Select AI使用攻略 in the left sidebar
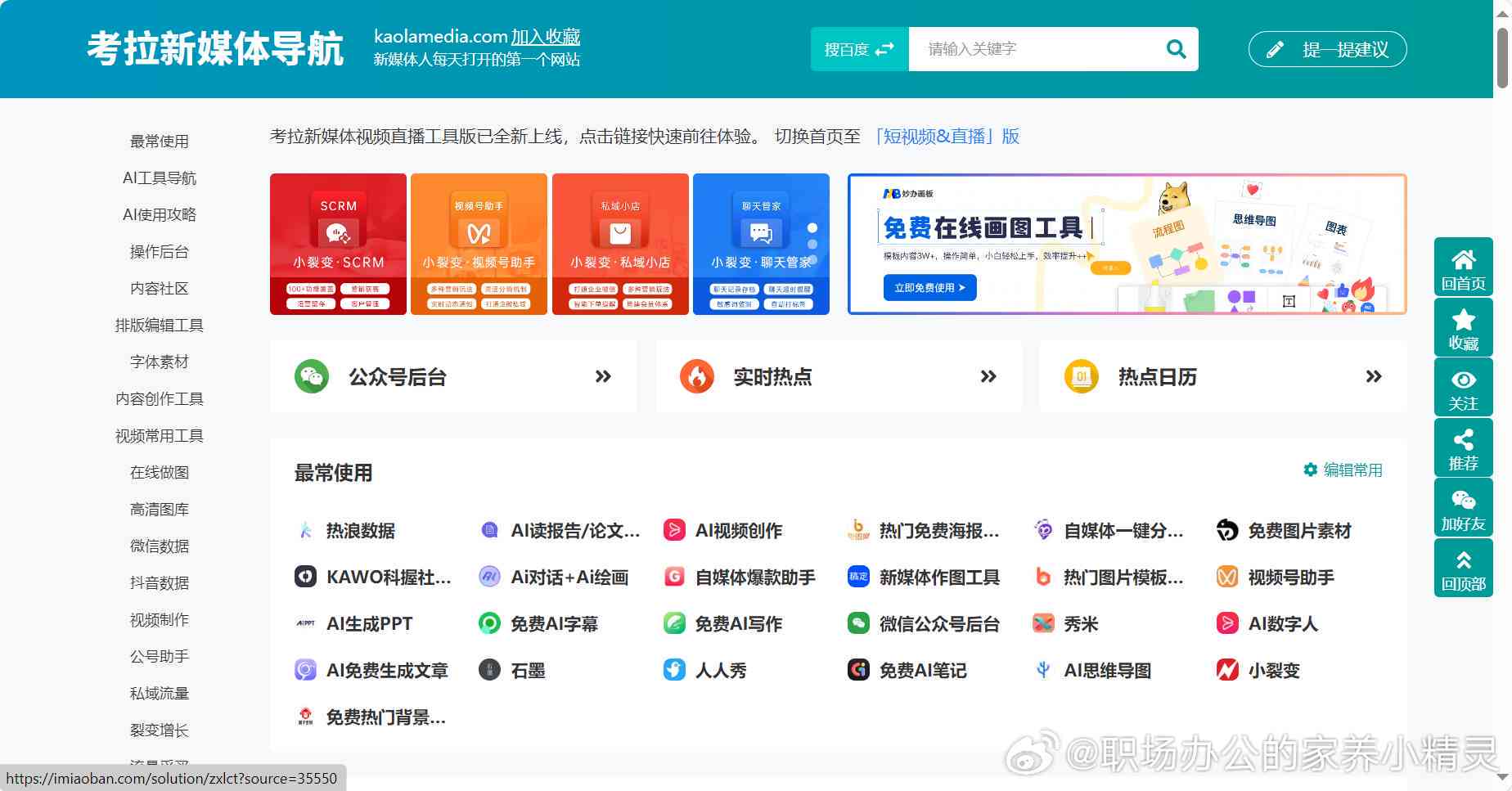This screenshot has height=791, width=1512. [160, 214]
